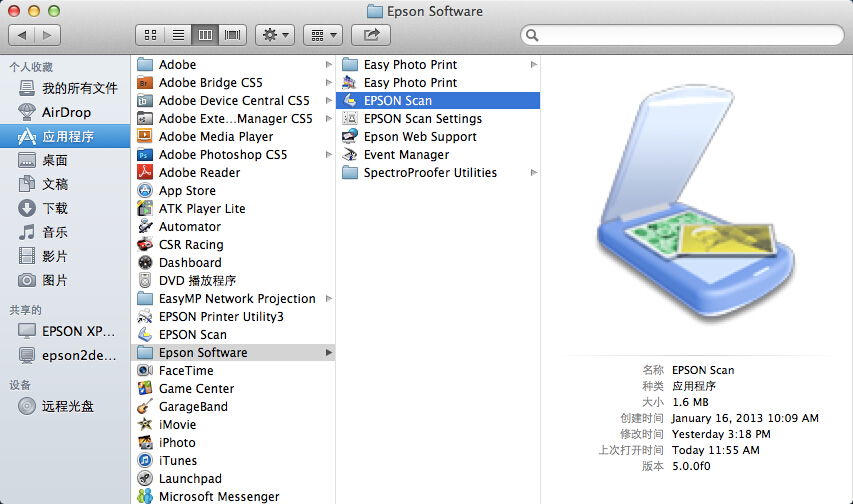Go forward with the right arrow button
The height and width of the screenshot is (504, 853).
tap(47, 35)
